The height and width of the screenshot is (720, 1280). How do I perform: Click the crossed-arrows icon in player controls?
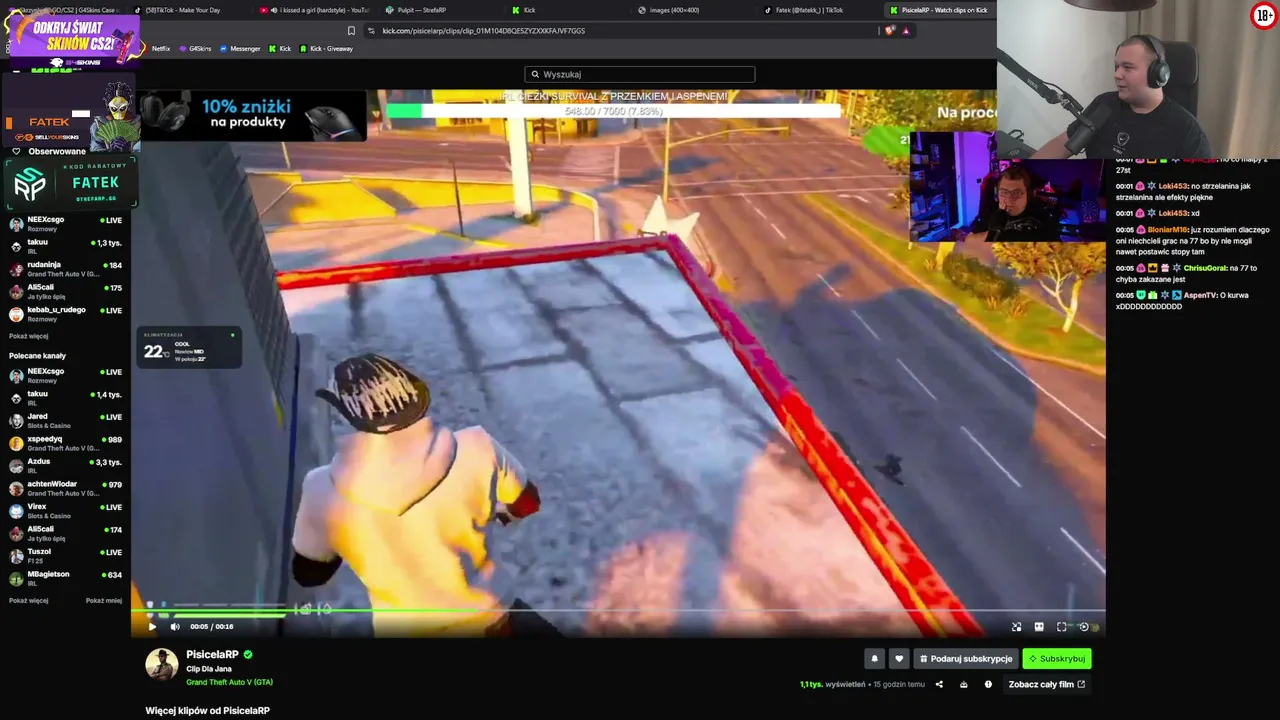coord(1017,627)
